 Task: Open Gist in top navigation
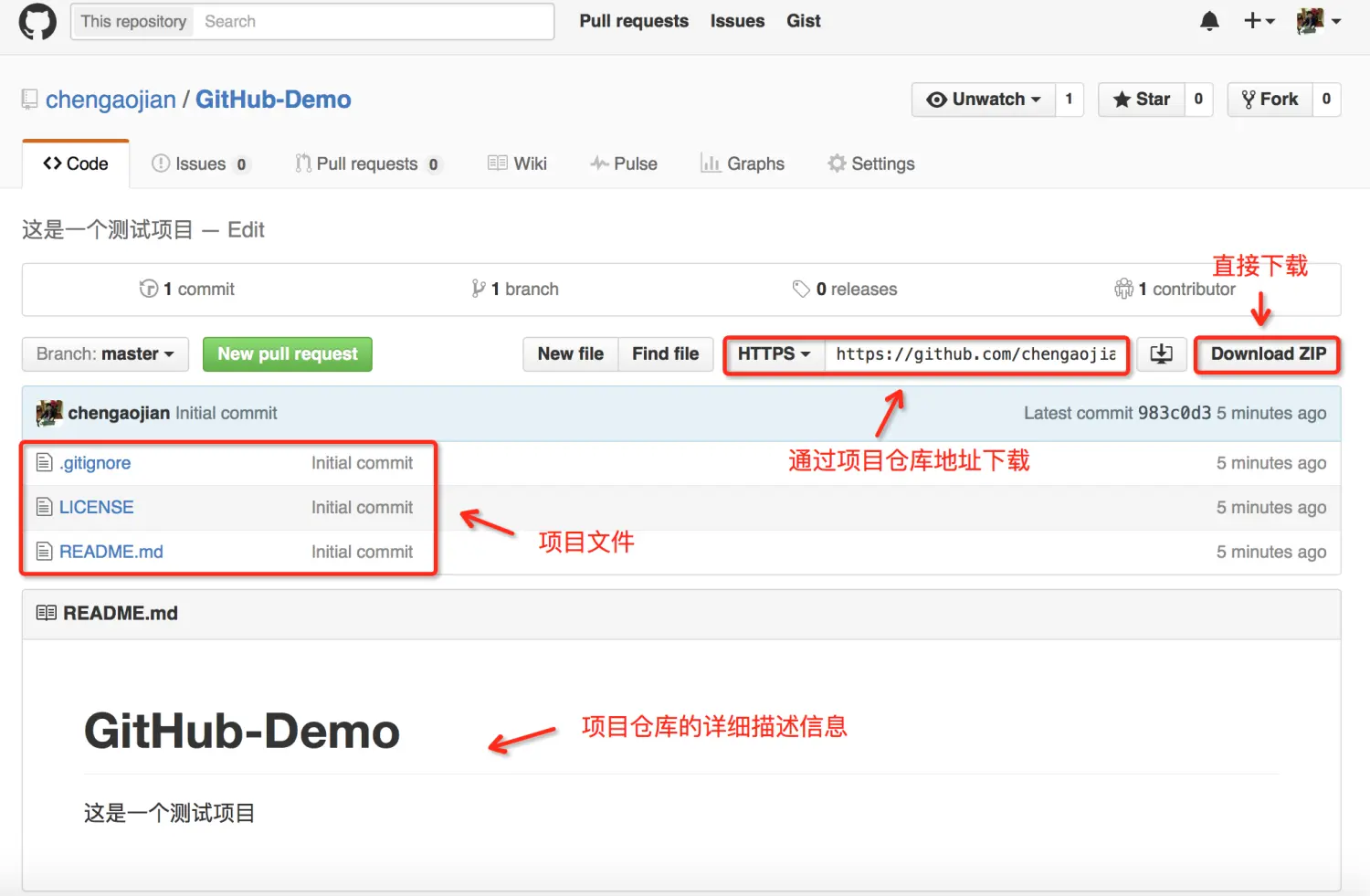pyautogui.click(x=804, y=21)
